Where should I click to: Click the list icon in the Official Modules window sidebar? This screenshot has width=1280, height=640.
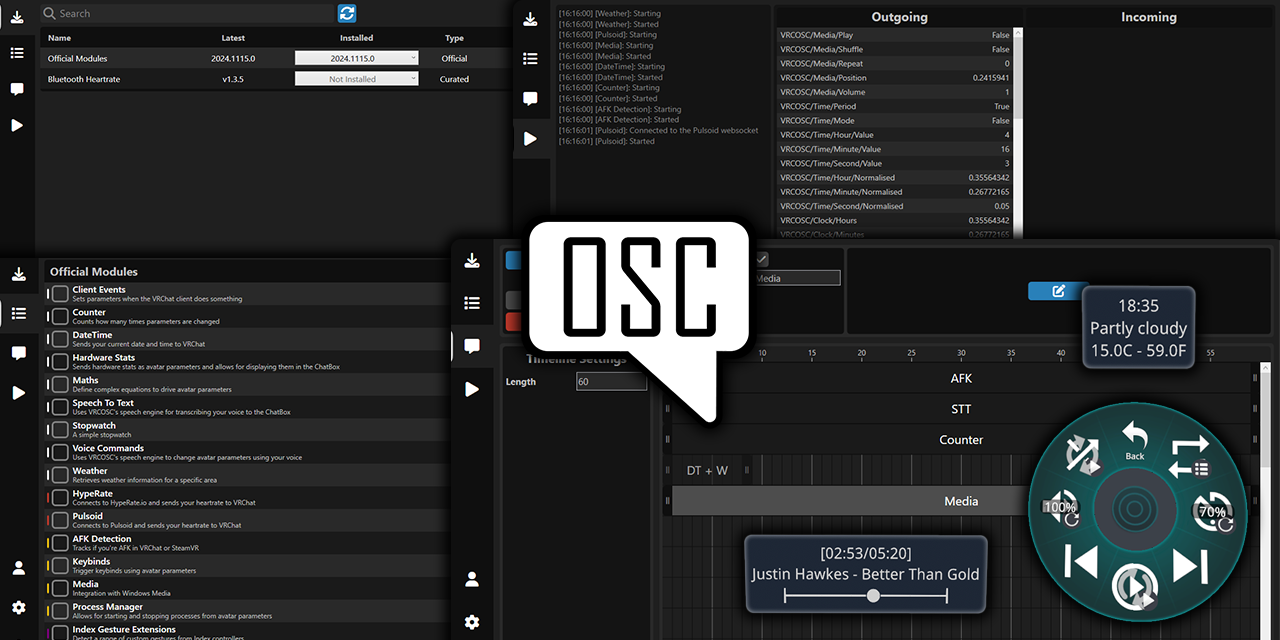[18, 313]
